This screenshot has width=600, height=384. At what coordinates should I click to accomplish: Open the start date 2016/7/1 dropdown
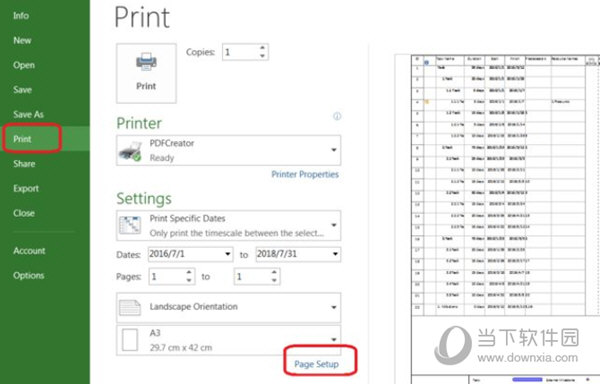(228, 254)
